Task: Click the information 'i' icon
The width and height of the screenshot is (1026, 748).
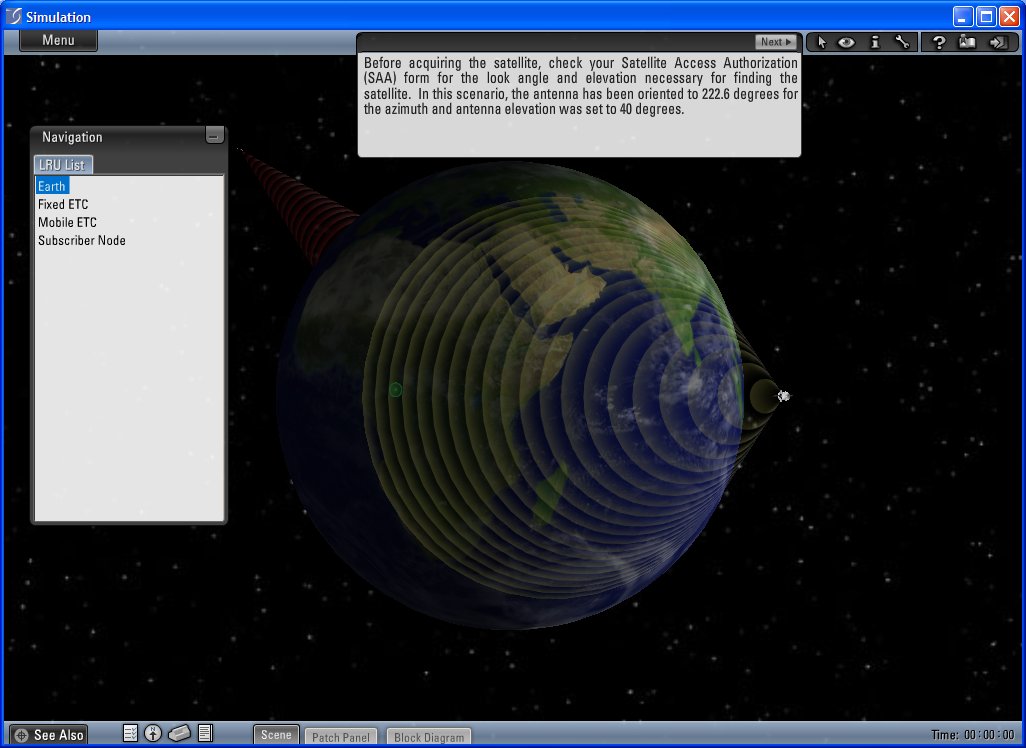Action: click(875, 42)
